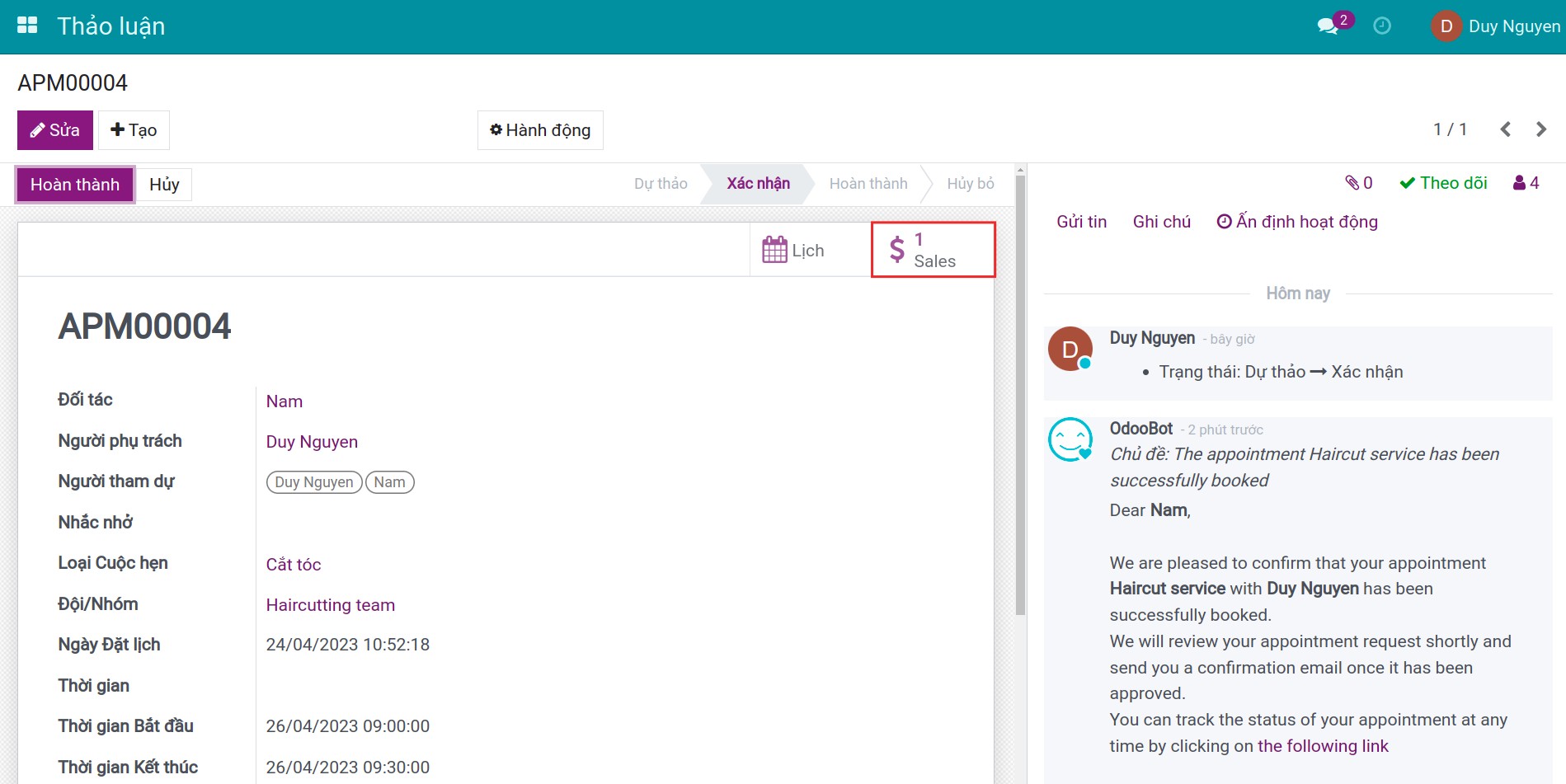Viewport: 1566px width, 784px height.
Task: Go to previous record arrow
Action: (x=1506, y=129)
